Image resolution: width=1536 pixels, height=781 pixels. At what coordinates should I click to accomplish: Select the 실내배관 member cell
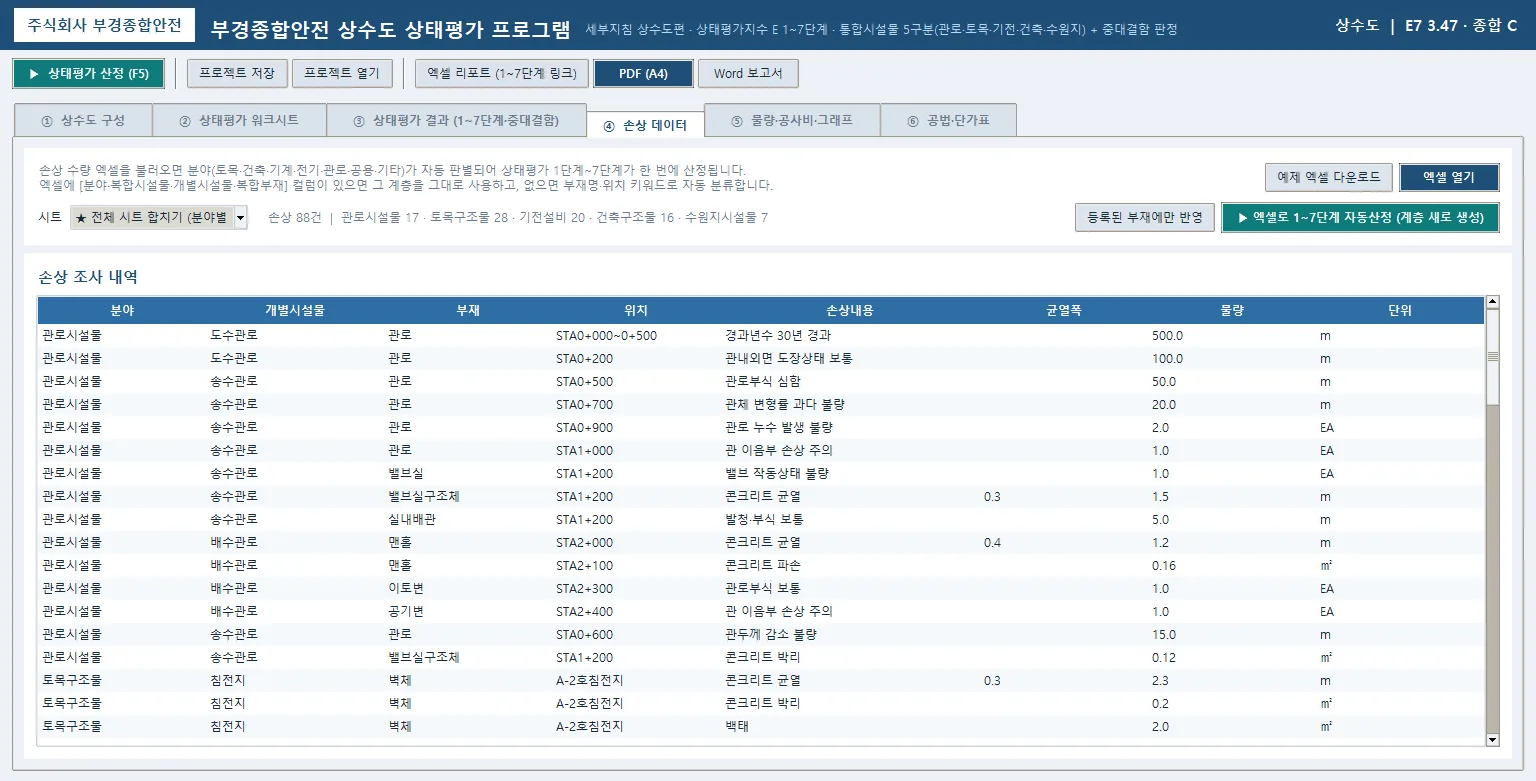pos(412,519)
